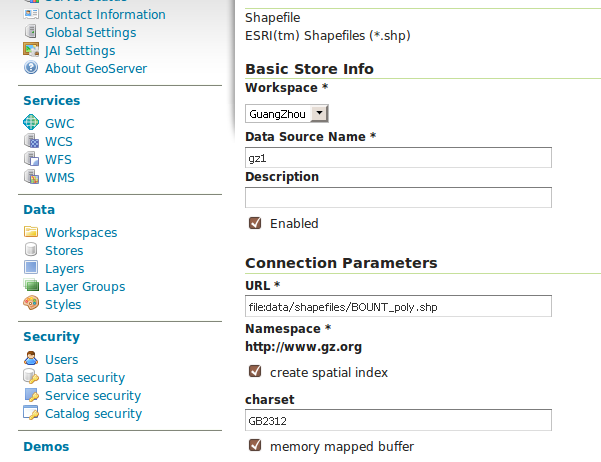Click the Layer Groups icon
601x462 pixels.
[30, 286]
